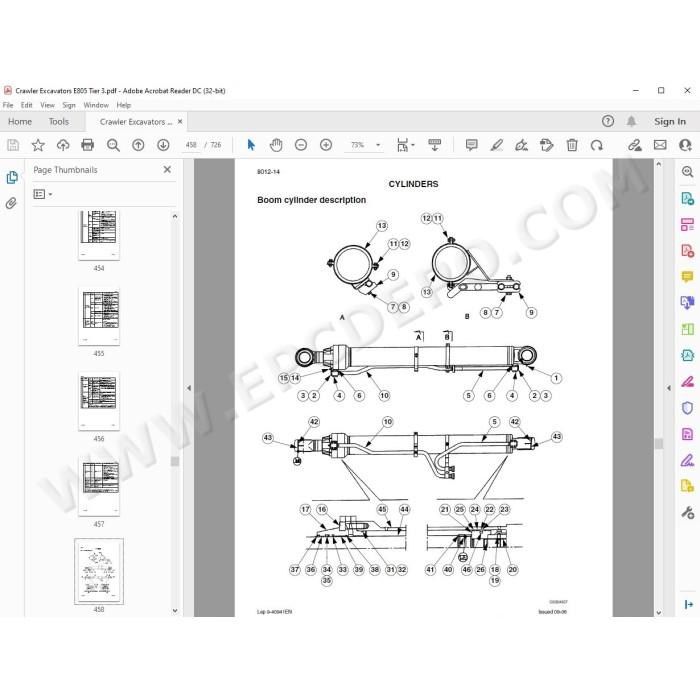Activate the Hand pan tool
This screenshot has width=700, height=700.
click(276, 145)
